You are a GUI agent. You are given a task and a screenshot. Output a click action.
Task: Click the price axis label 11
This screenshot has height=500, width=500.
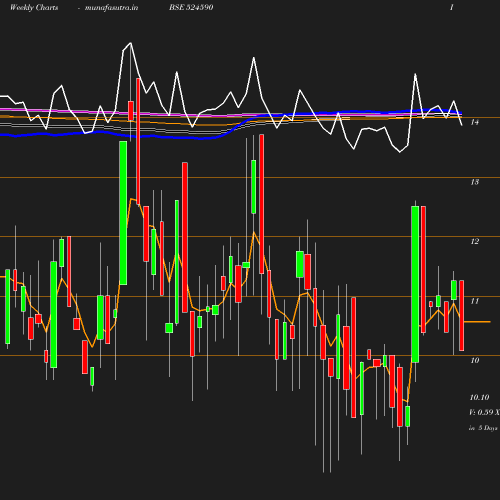point(475,301)
